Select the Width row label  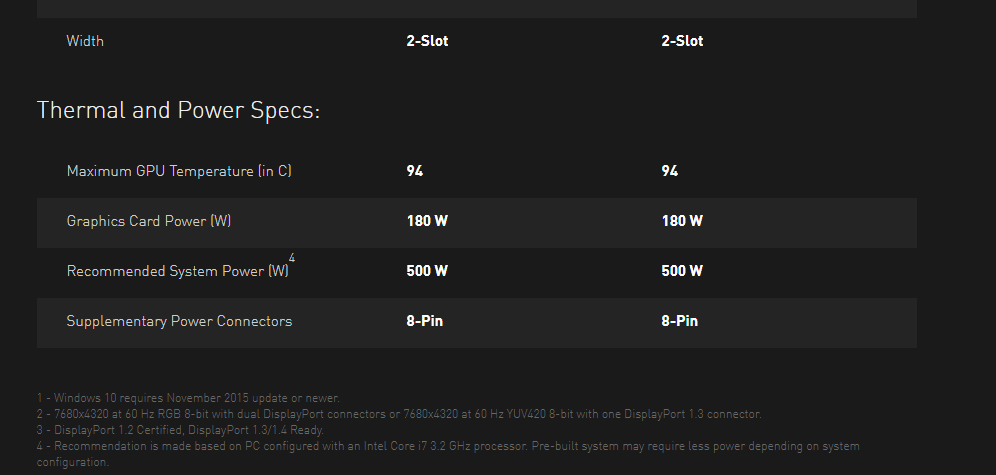pyautogui.click(x=85, y=41)
